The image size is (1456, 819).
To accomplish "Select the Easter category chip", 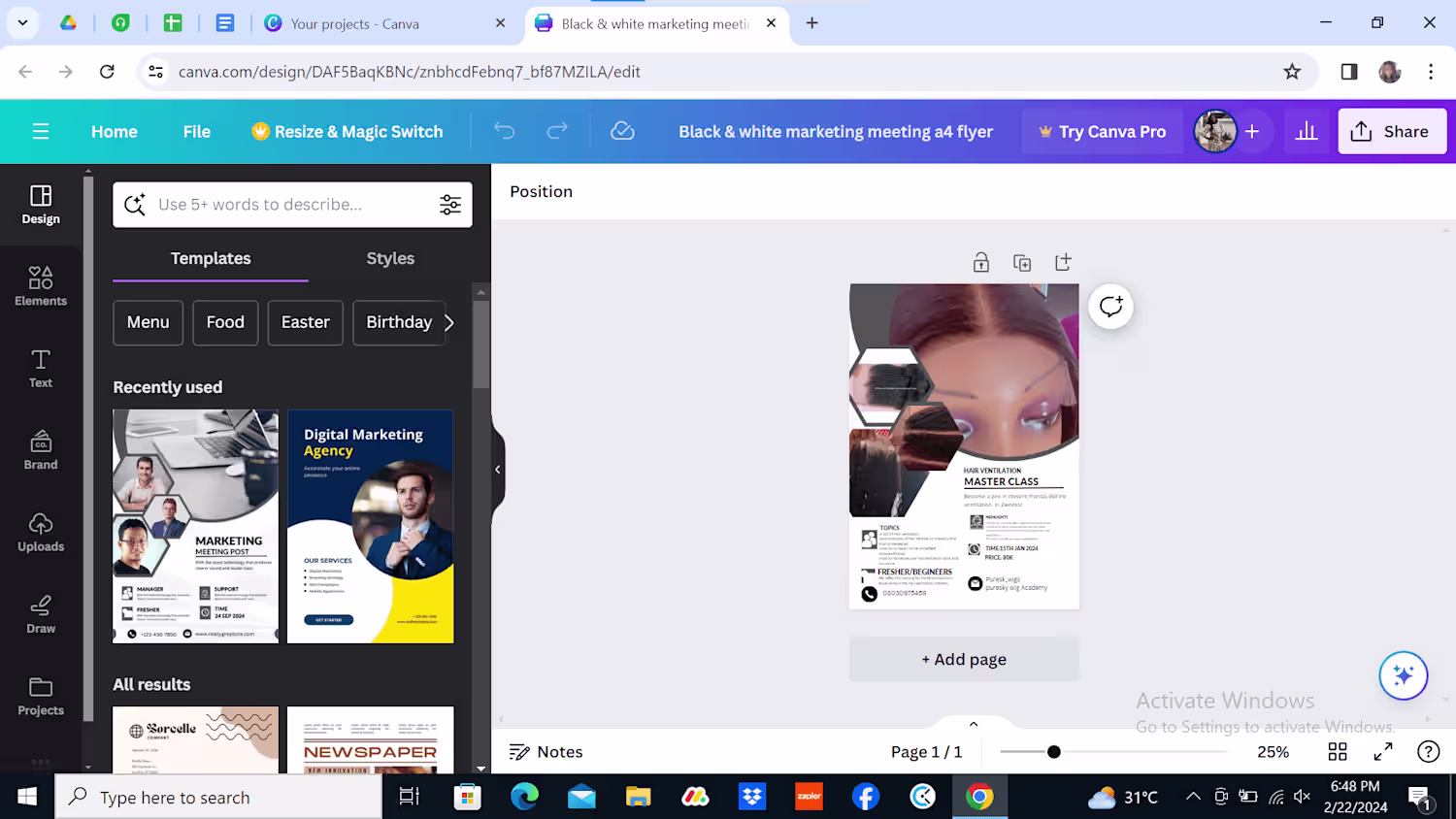I will 306,323.
